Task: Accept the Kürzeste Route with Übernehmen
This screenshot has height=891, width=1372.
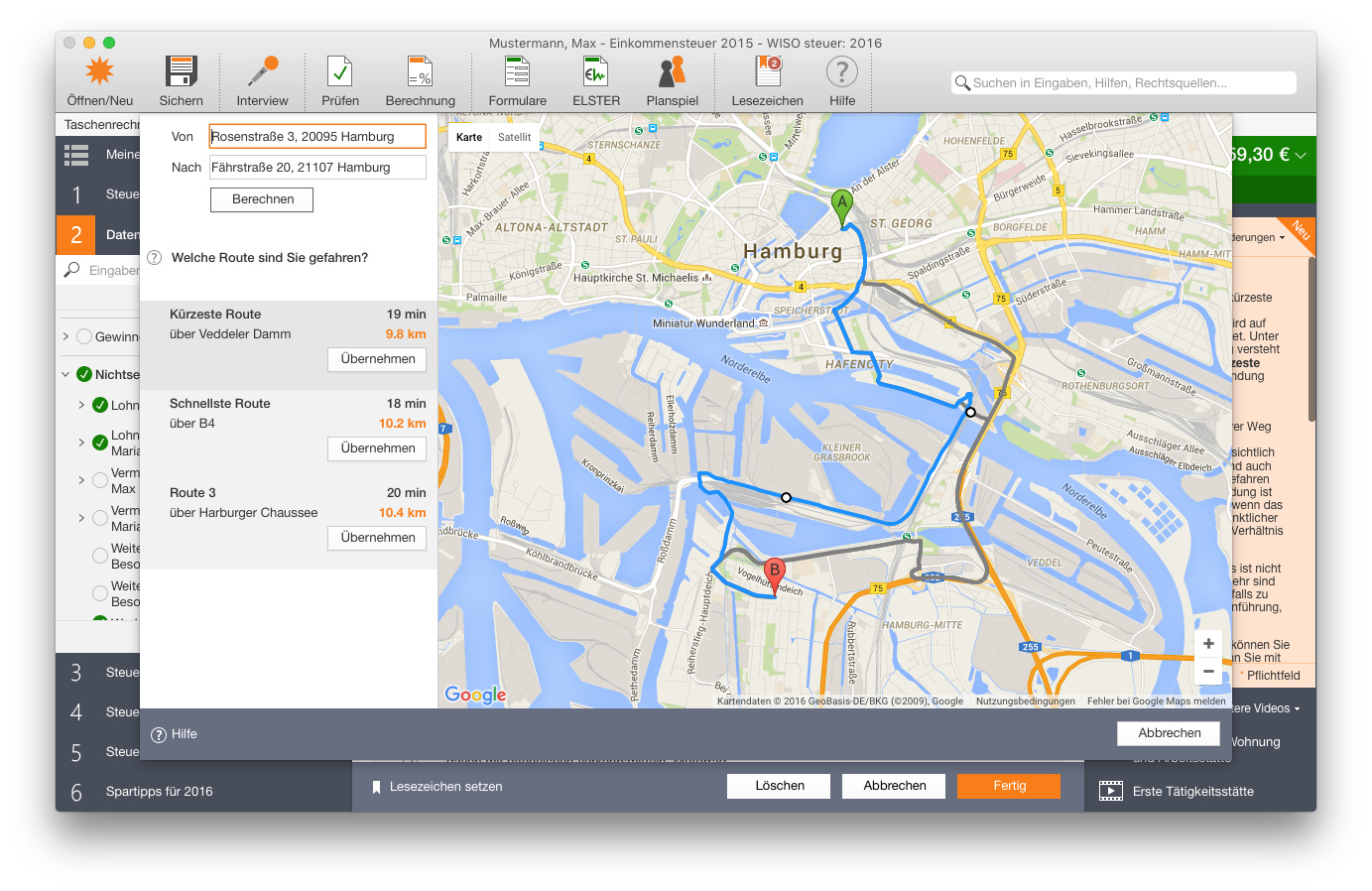Action: (x=377, y=359)
